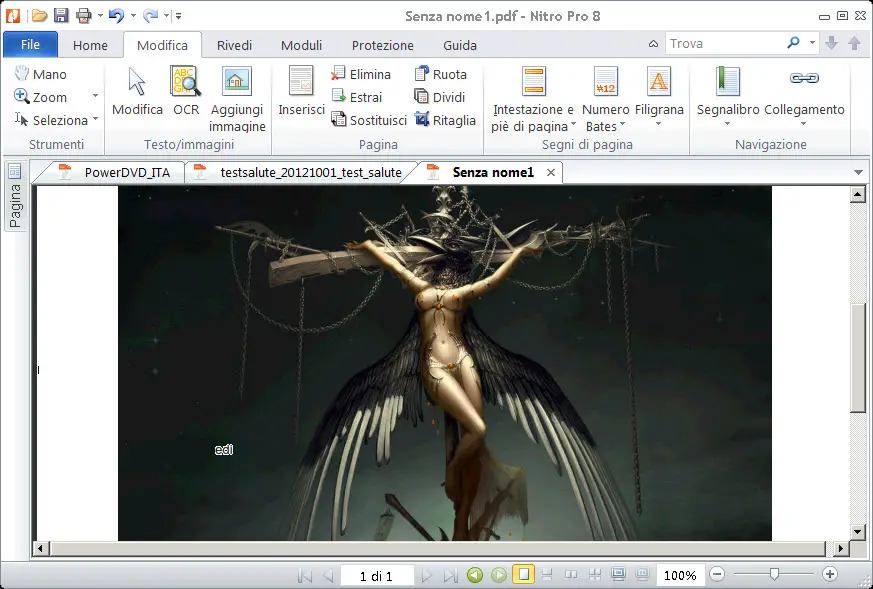Activate the Modifica edit cursor tool
Viewport: 873px width, 589px height.
pos(137,91)
